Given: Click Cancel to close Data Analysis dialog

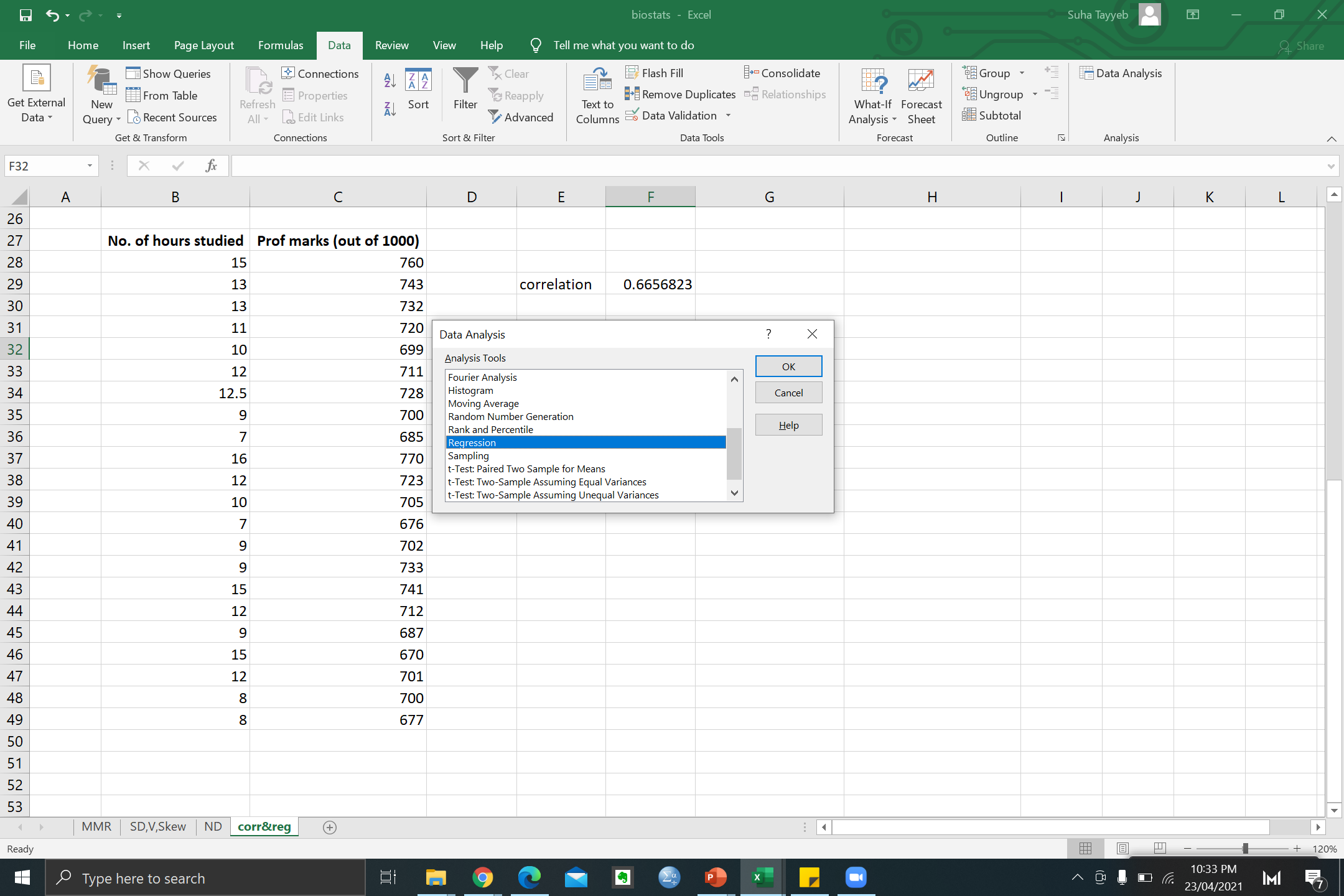Looking at the screenshot, I should [x=789, y=392].
